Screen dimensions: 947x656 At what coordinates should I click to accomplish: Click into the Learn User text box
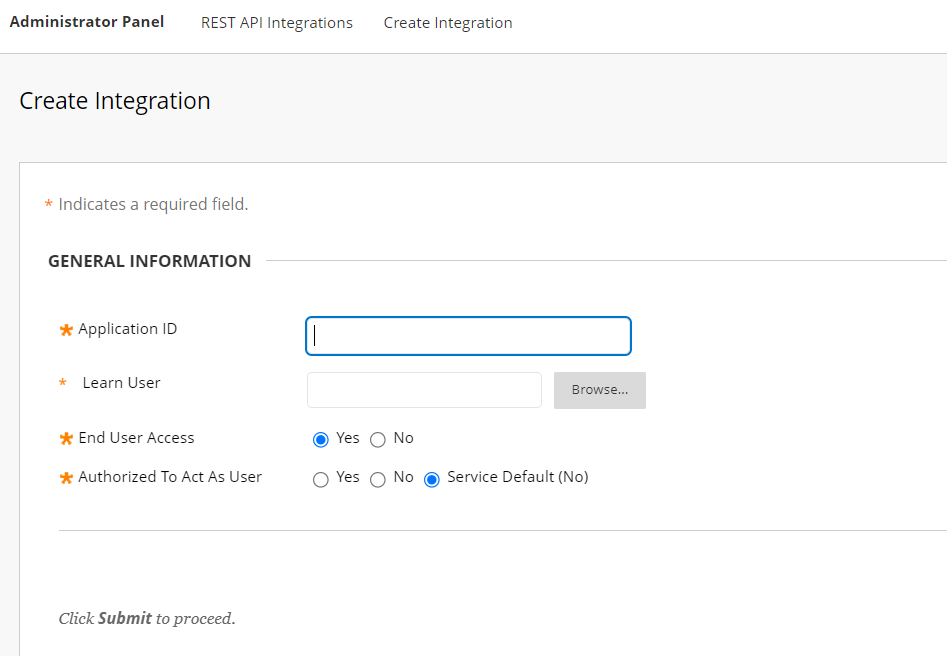[x=424, y=390]
